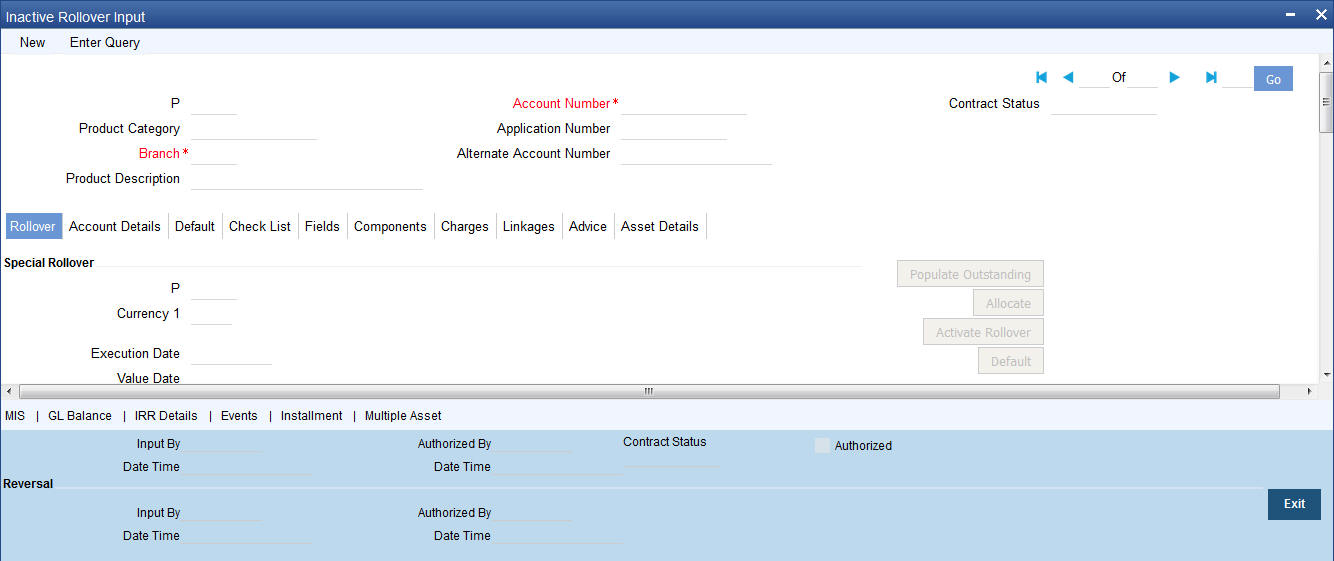Close the Inactive Rollover Input window
Image resolution: width=1334 pixels, height=561 pixels.
[1320, 14]
